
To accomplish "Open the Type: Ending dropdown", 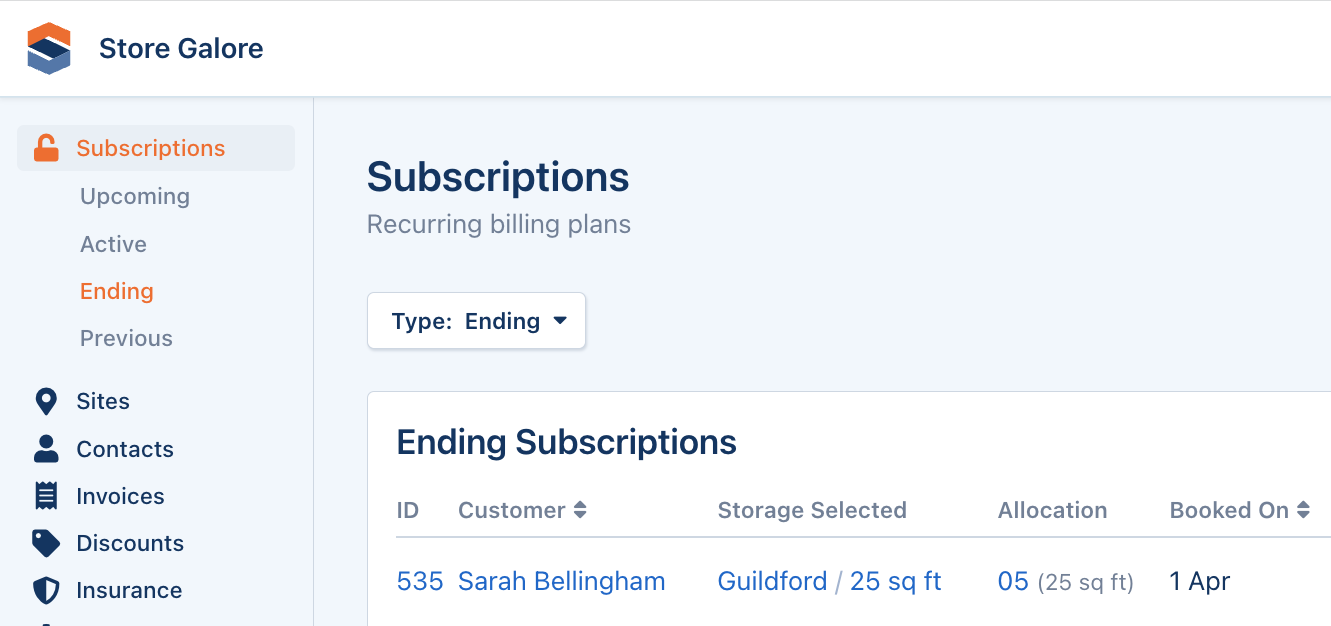I will click(476, 321).
